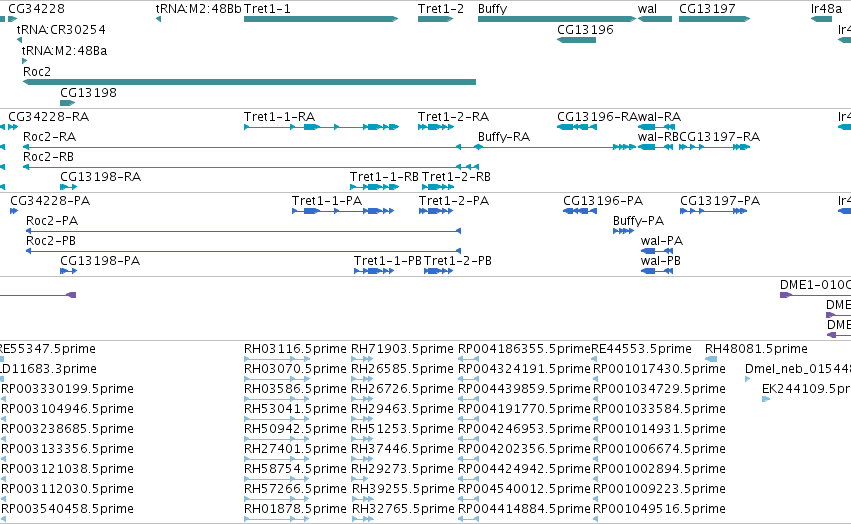Click the RH01878.5prime EST label

point(295,509)
